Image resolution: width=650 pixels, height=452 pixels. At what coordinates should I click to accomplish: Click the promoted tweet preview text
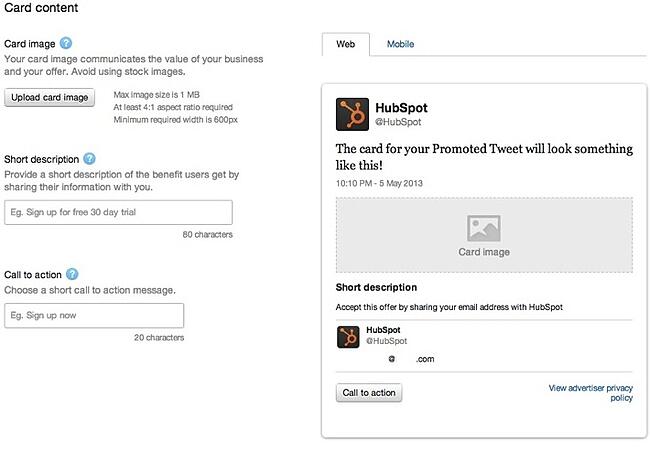484,157
